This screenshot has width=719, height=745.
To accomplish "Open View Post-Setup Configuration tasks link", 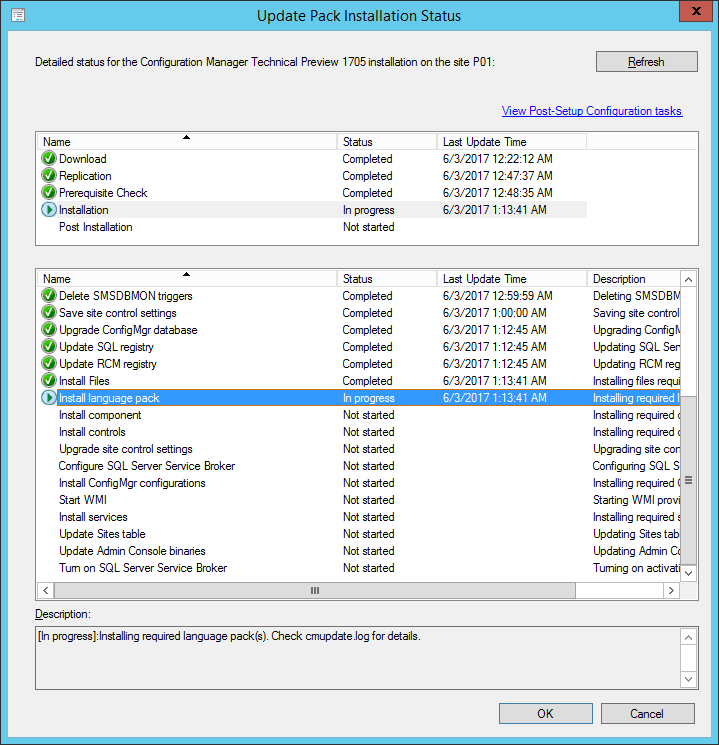I will tap(592, 111).
